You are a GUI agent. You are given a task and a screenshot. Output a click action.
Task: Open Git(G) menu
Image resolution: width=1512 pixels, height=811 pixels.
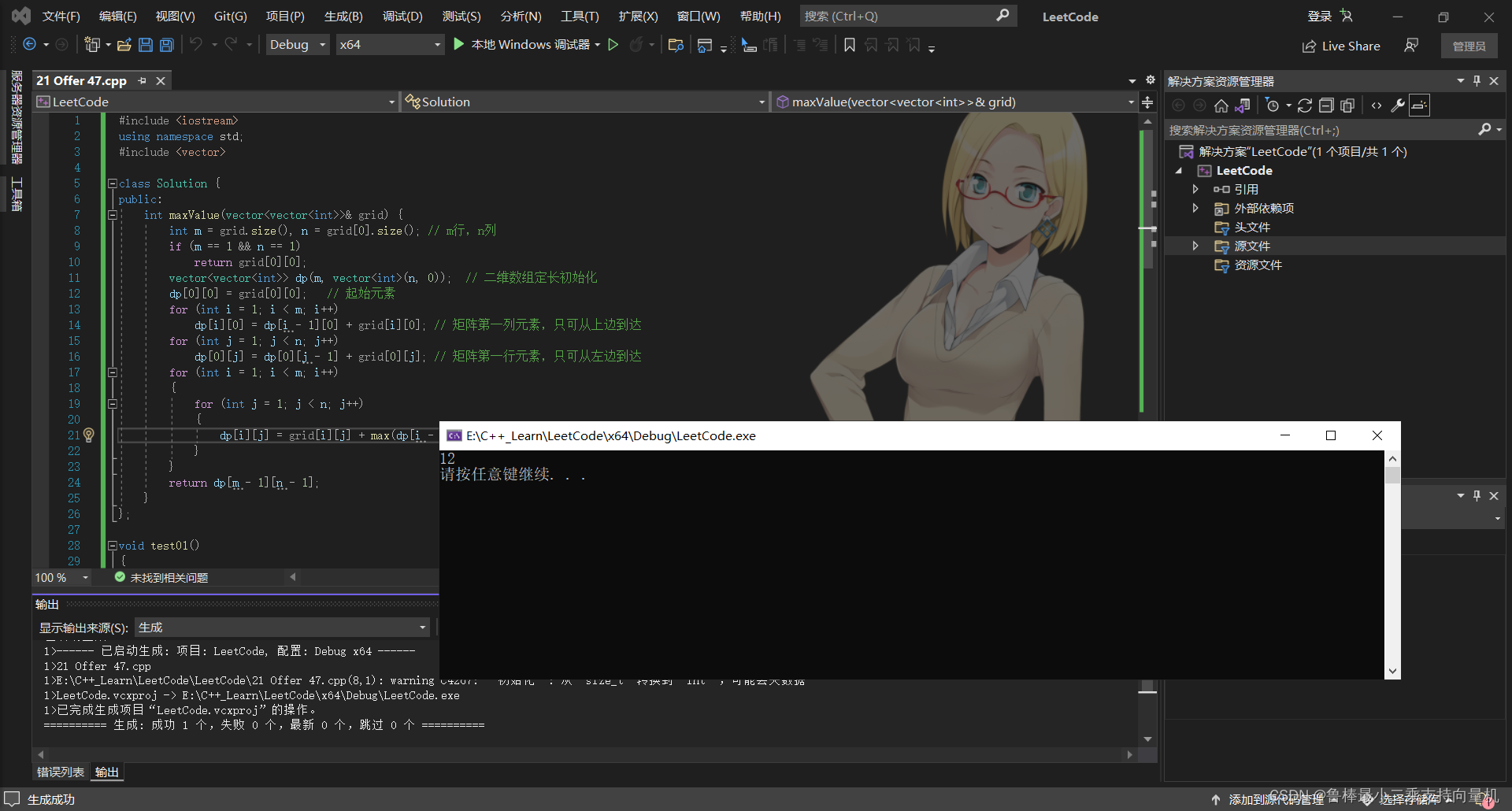[x=231, y=16]
